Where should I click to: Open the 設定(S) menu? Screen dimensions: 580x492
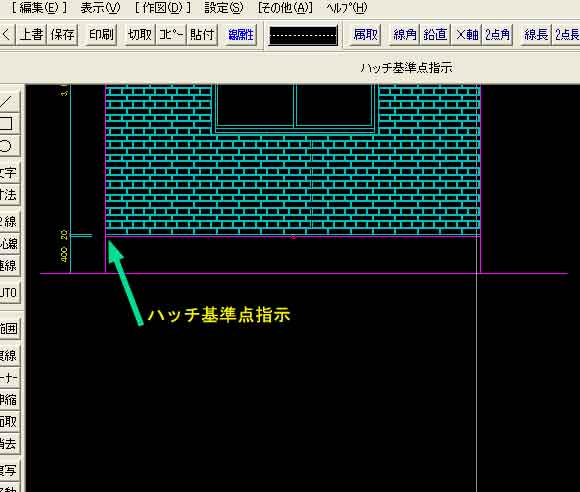tap(224, 8)
